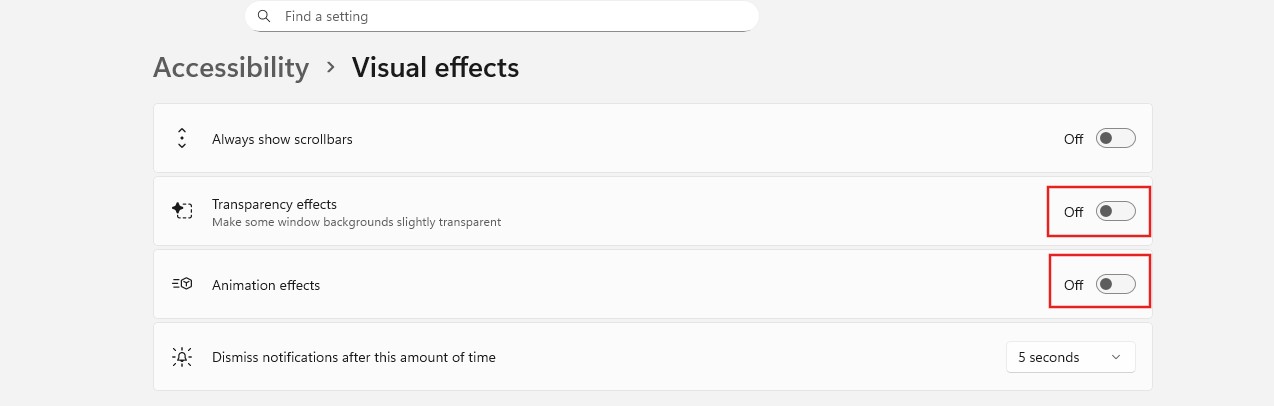This screenshot has width=1274, height=406.
Task: Turn on Always show scrollbars switch
Action: [1115, 139]
